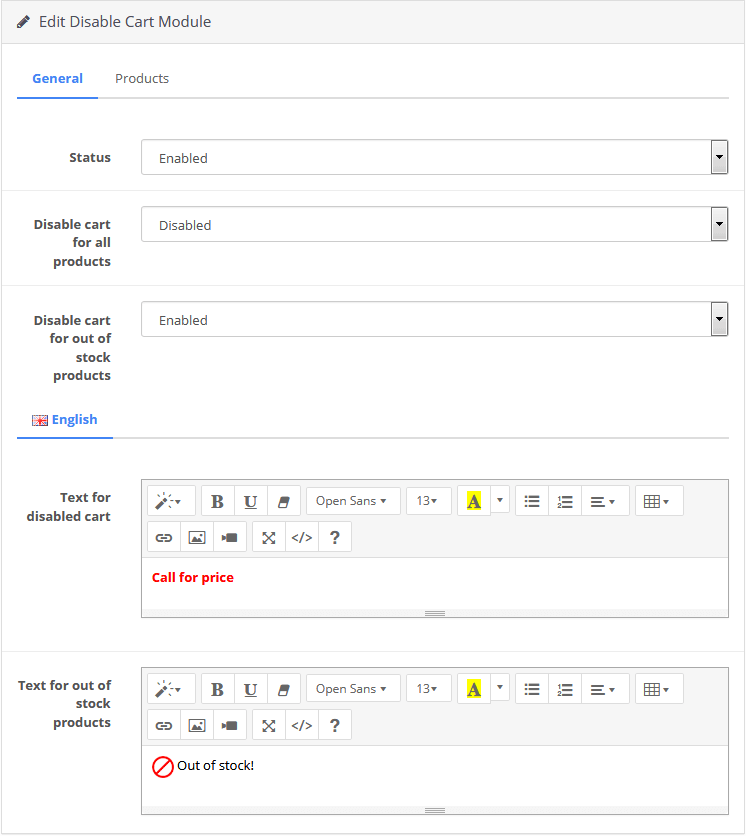Switch to code view in disabled cart editor
The height and width of the screenshot is (836, 746).
pos(302,537)
